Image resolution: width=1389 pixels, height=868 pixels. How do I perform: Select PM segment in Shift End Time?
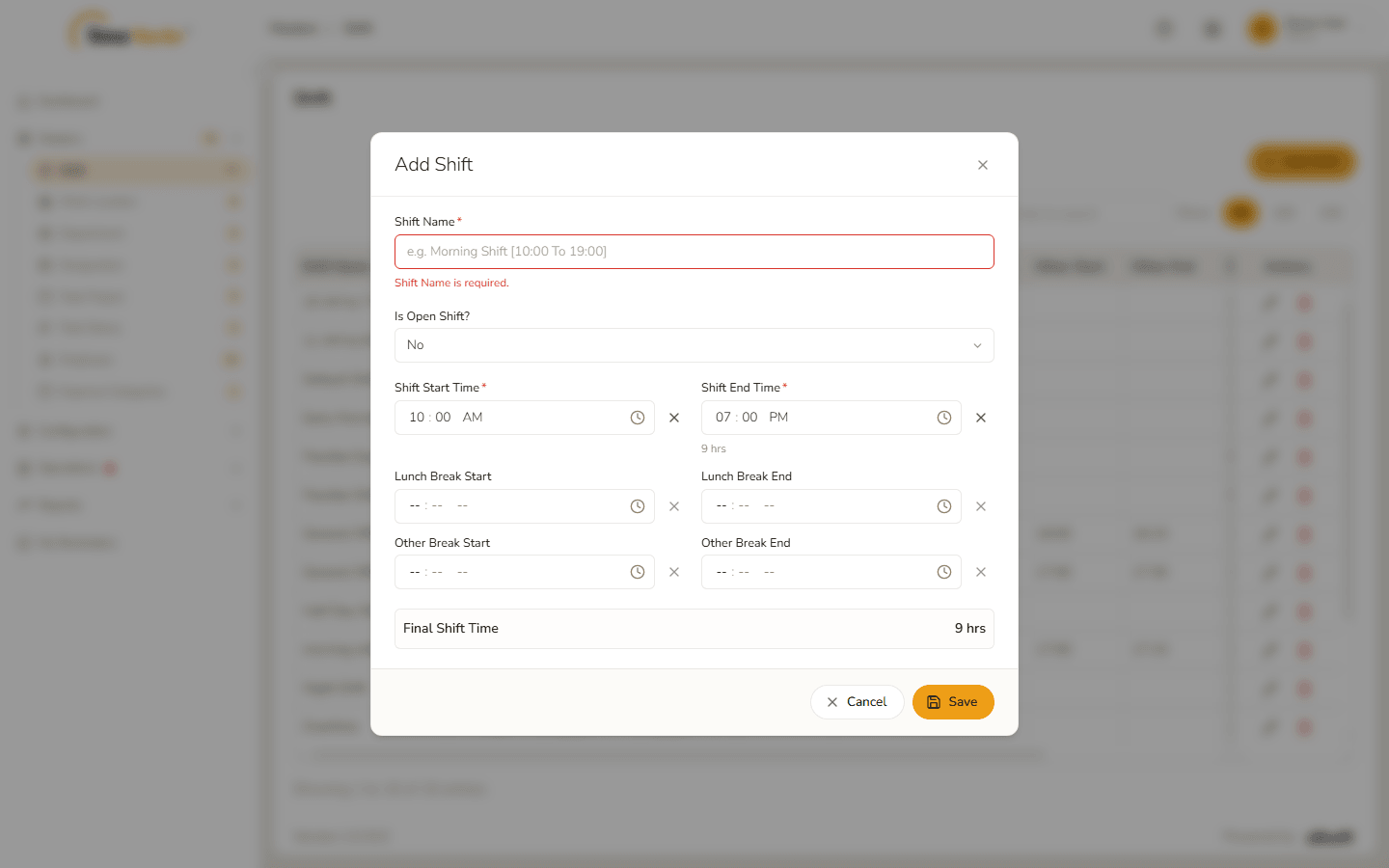click(778, 418)
